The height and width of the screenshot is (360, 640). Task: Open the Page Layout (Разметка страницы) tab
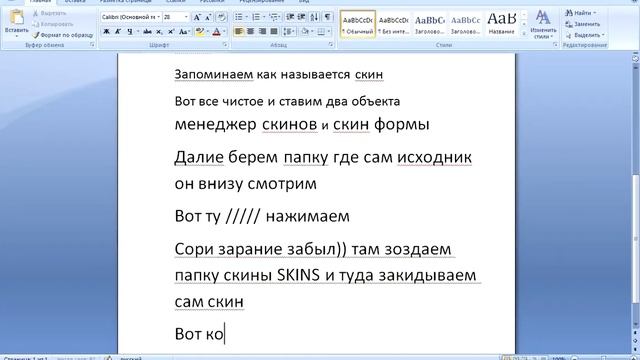(125, 1)
